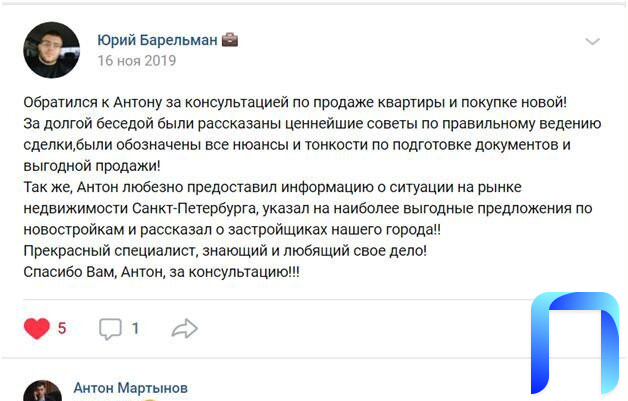The image size is (628, 401).
Task: Click the line starting 'Так же, Антон любезно'
Action: coord(272,187)
